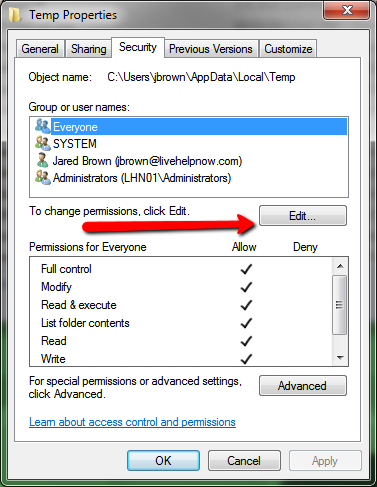Click the Modify permission row
Viewport: 377px width, 487px height.
point(182,287)
